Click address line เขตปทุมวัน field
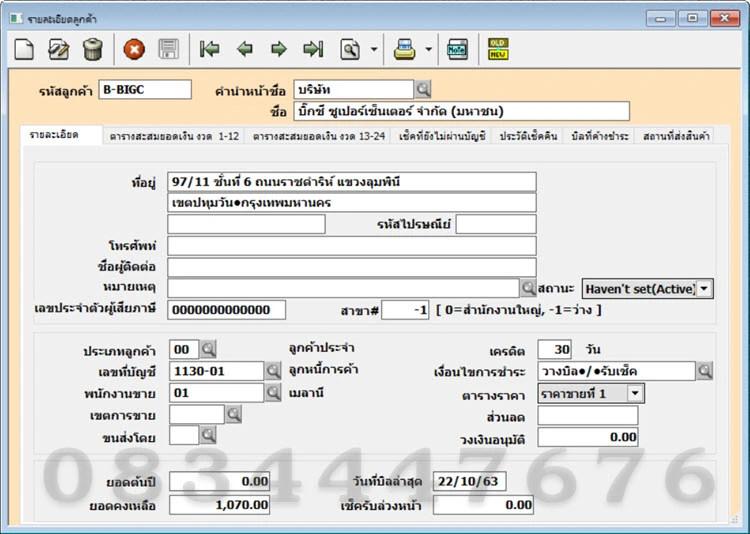Screen dimensions: 750x534 pos(352,202)
